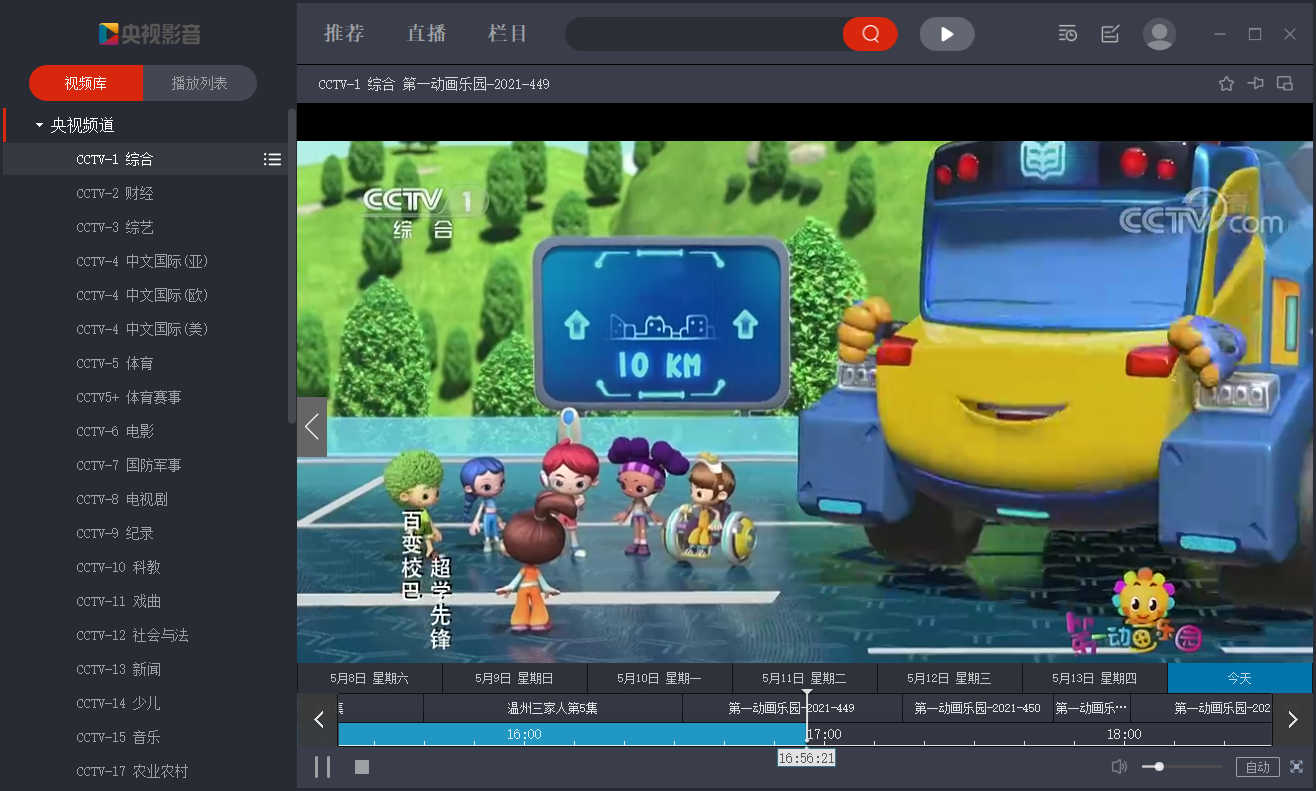Play 第一动画乐园-2021-449 in the schedule
The height and width of the screenshot is (791, 1316).
tap(792, 708)
